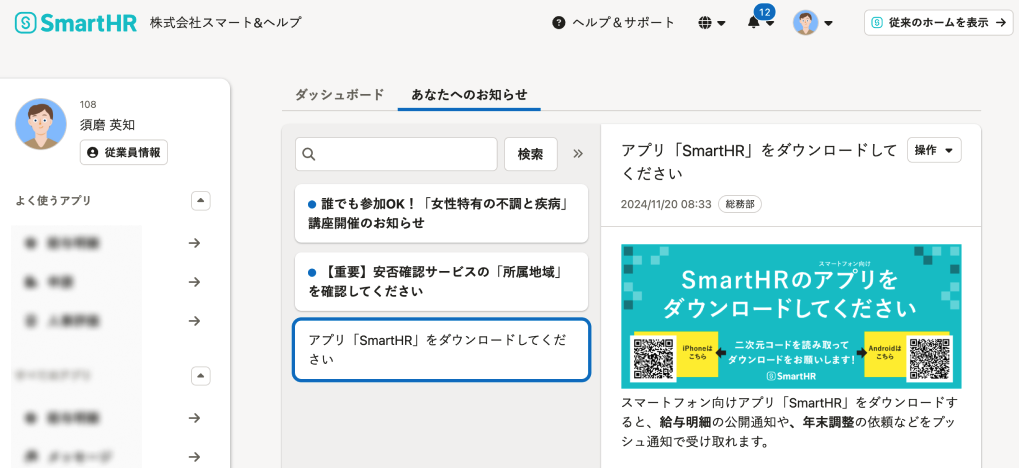Collapse list with double chevron icon
This screenshot has width=1019, height=468.
pos(578,154)
